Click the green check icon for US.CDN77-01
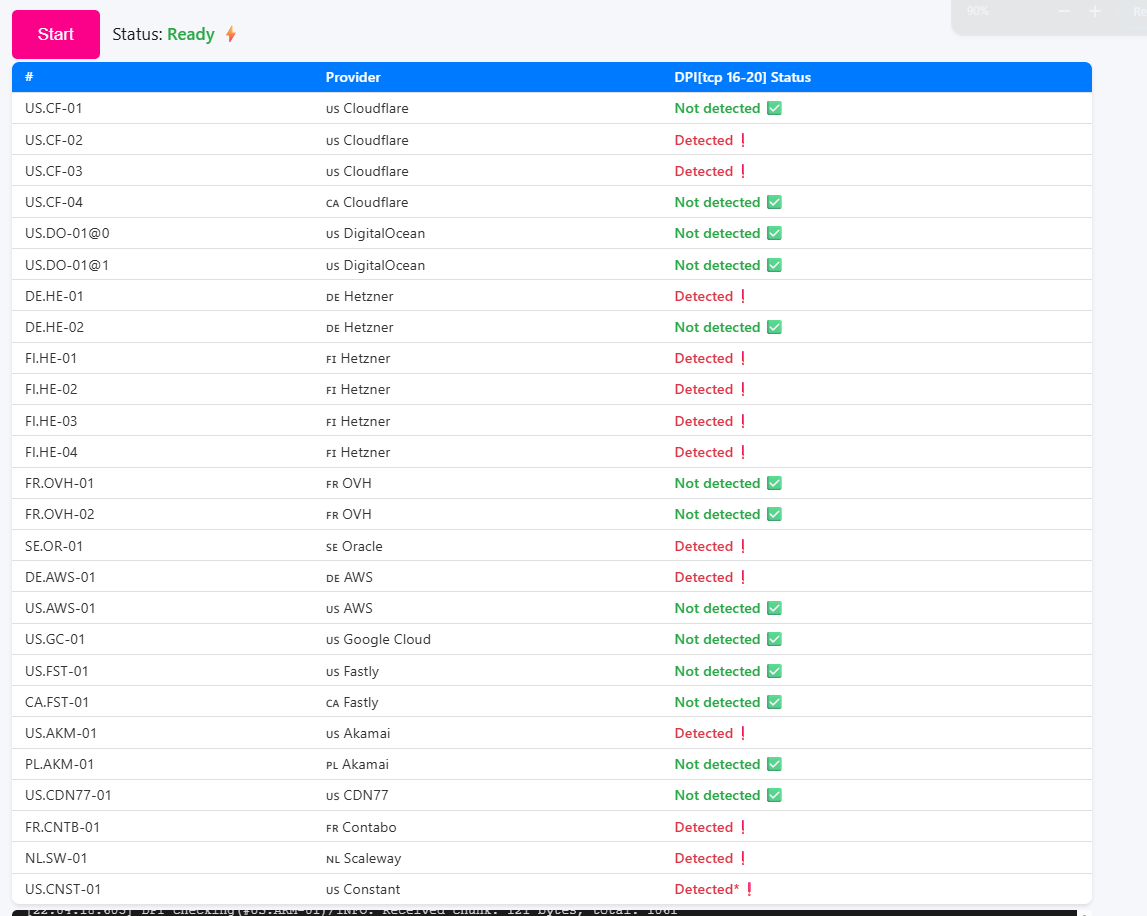 point(775,795)
